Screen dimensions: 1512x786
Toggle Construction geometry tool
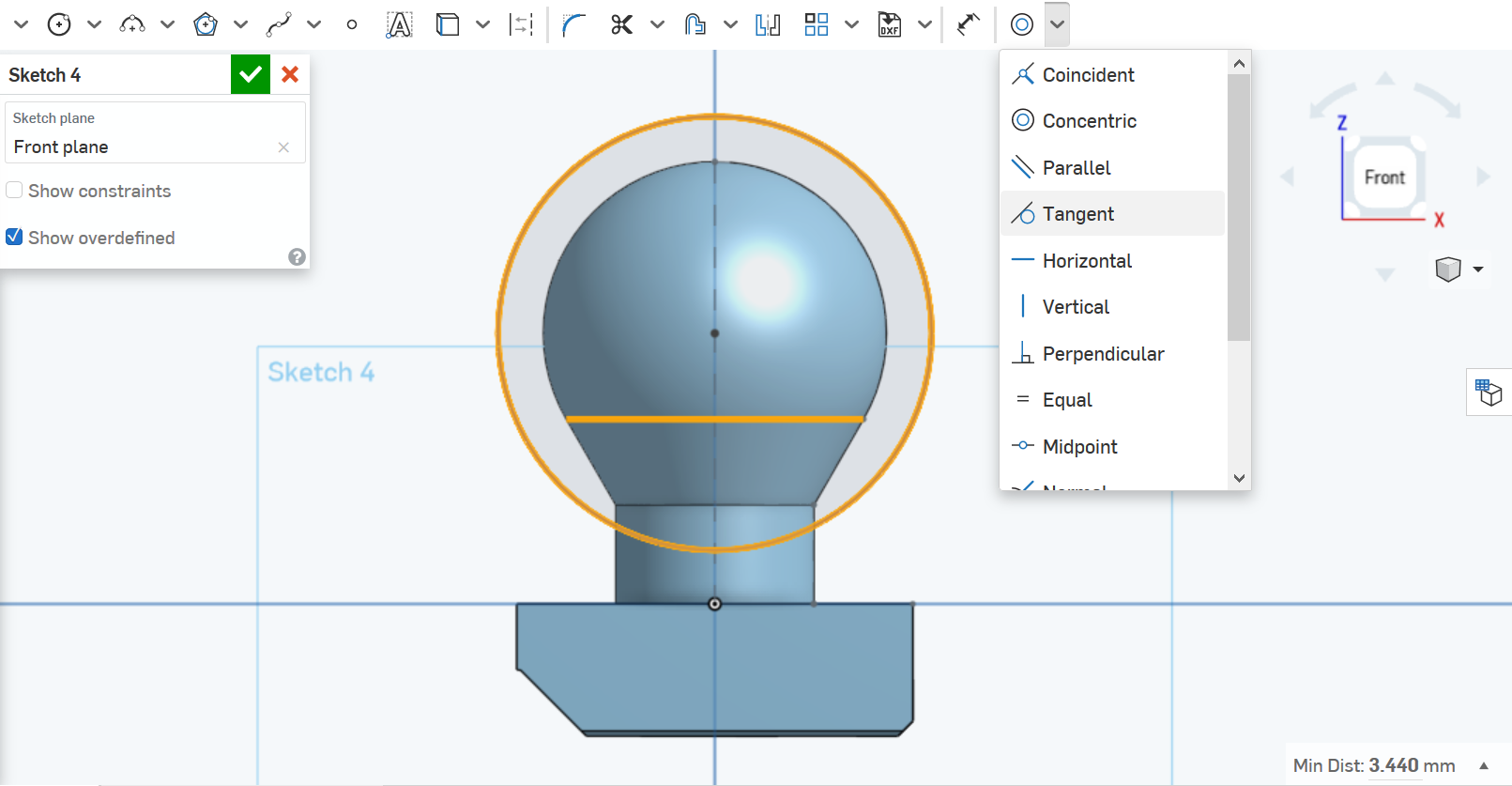521,24
